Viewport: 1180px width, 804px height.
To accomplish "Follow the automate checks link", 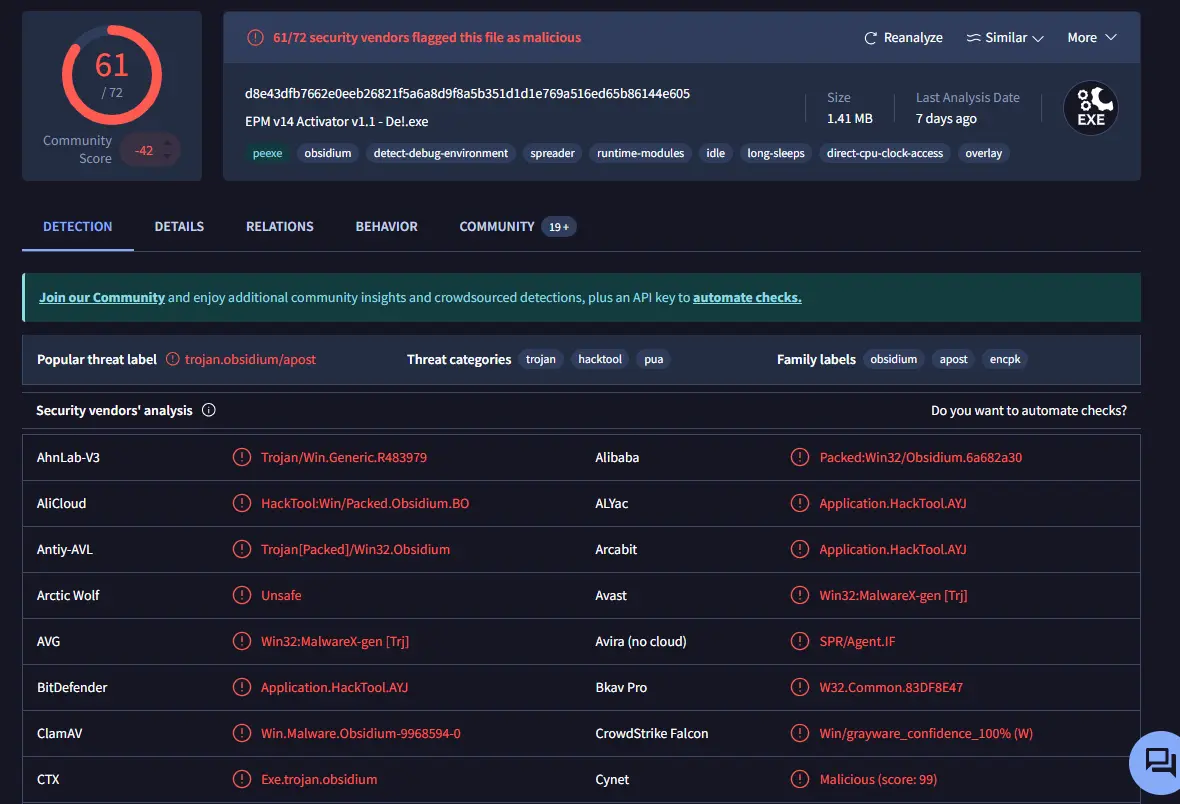I will click(x=747, y=297).
